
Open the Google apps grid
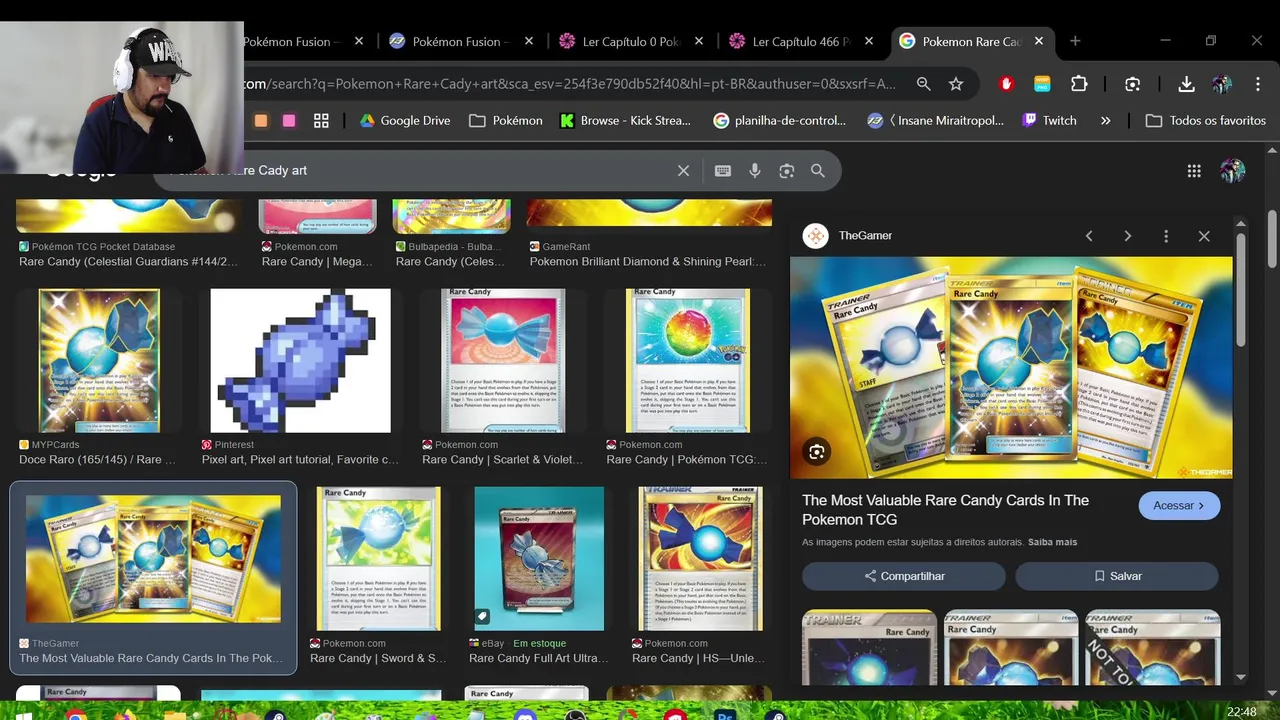pos(1194,171)
